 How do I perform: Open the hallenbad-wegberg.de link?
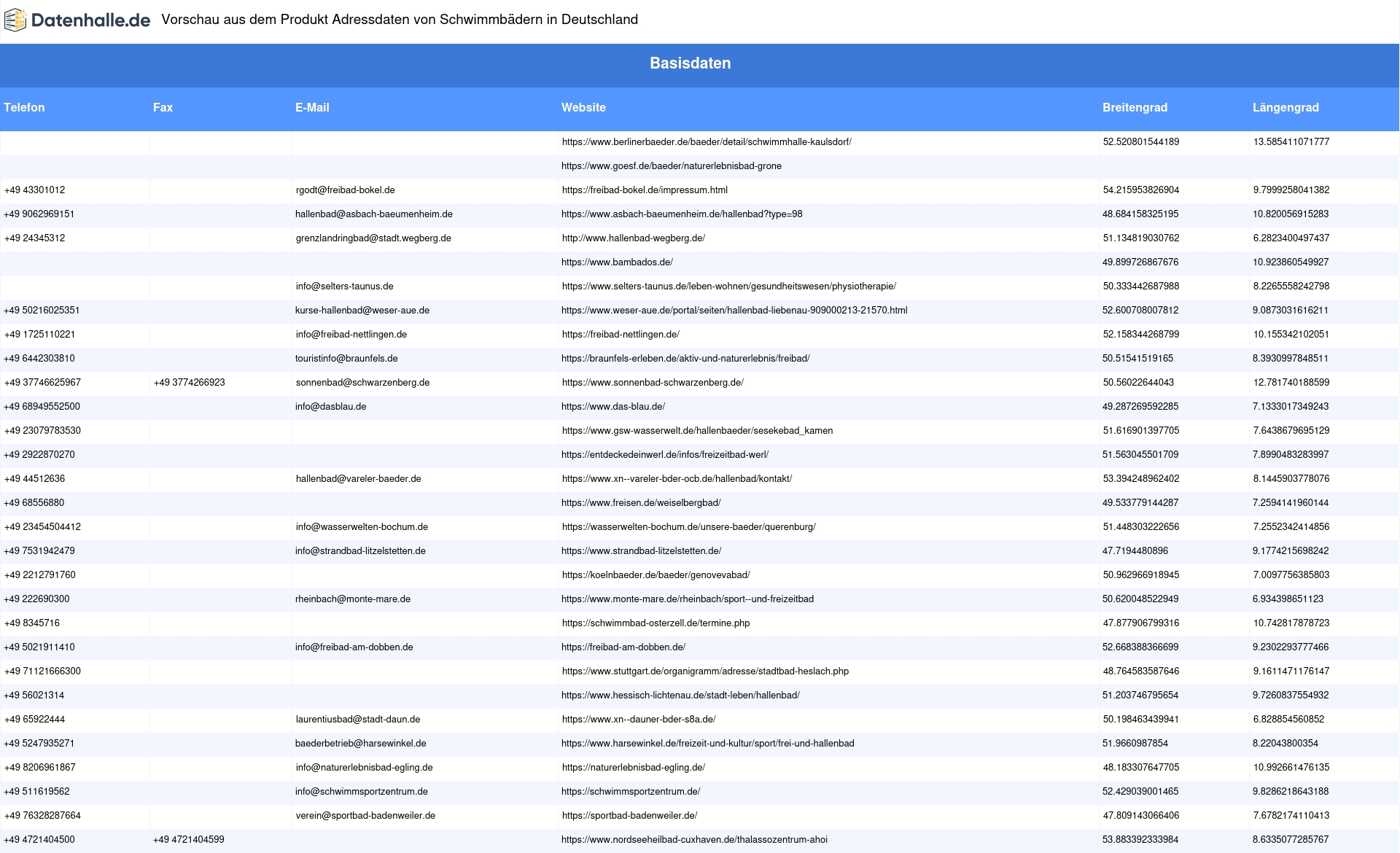pyautogui.click(x=634, y=238)
